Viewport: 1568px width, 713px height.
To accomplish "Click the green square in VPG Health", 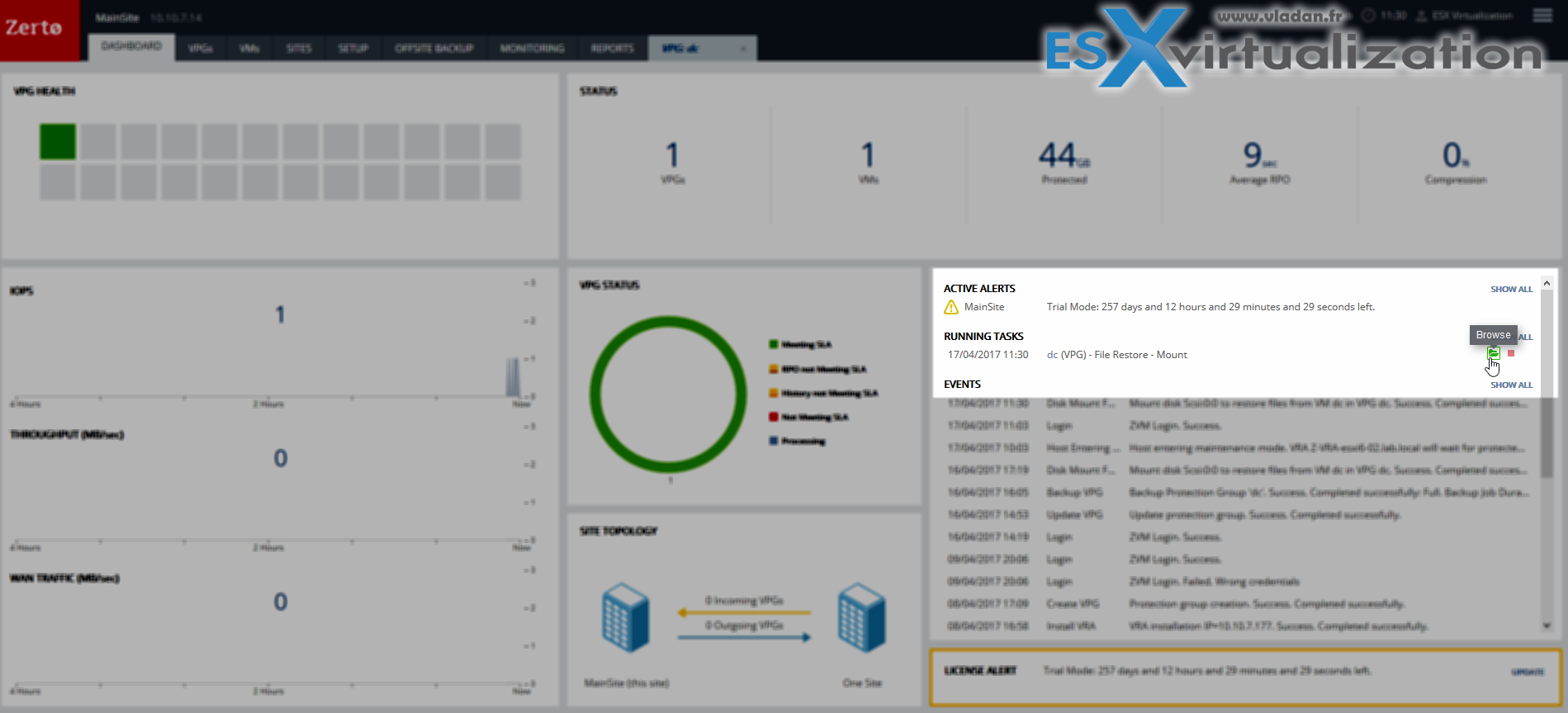I will pyautogui.click(x=58, y=142).
